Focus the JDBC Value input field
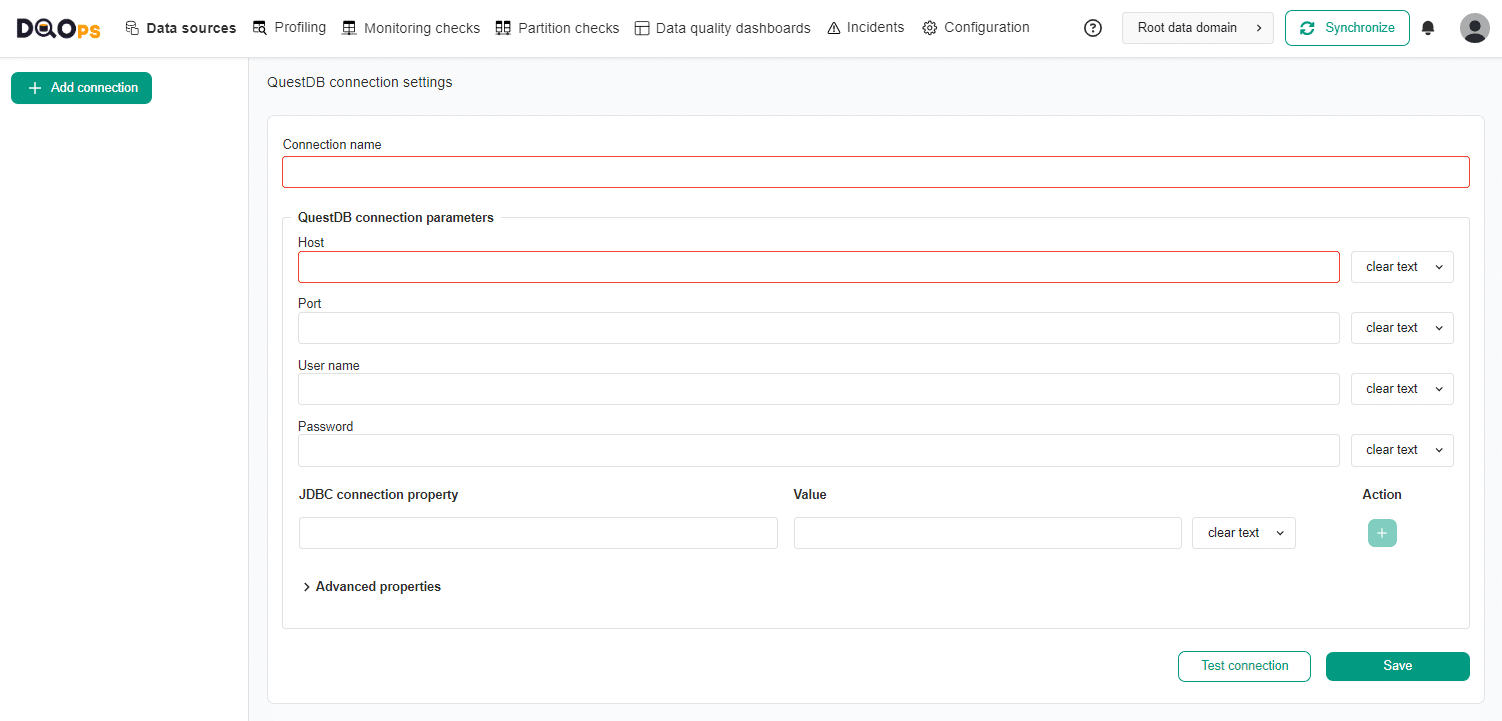1502x721 pixels. pyautogui.click(x=988, y=533)
